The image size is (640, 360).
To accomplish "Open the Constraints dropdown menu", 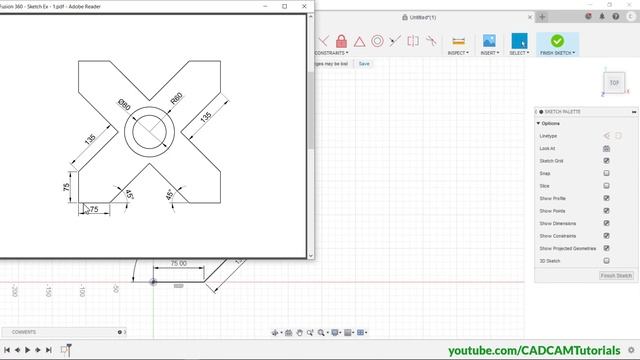I will tap(332, 53).
